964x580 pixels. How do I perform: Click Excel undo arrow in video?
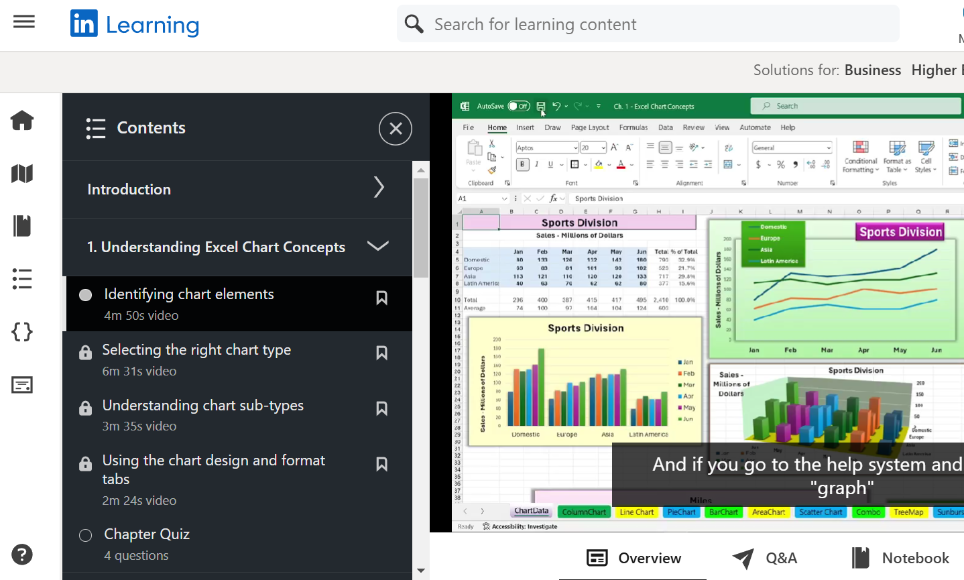[556, 106]
